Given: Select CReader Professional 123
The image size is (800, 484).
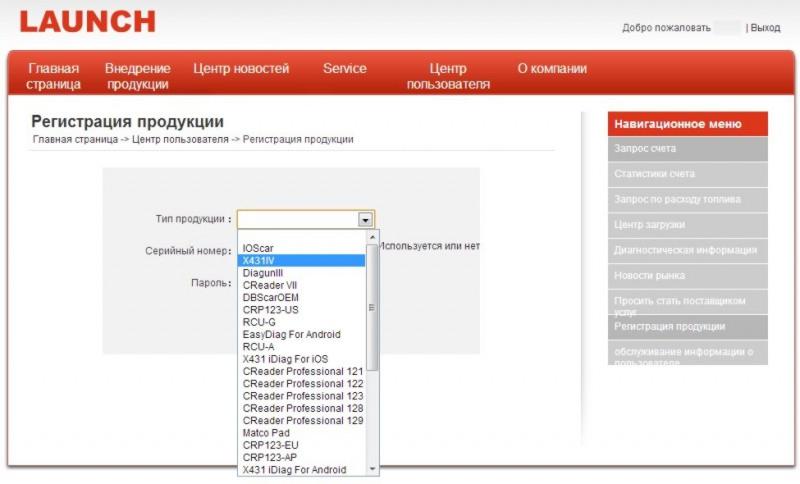Looking at the screenshot, I should (x=302, y=396).
